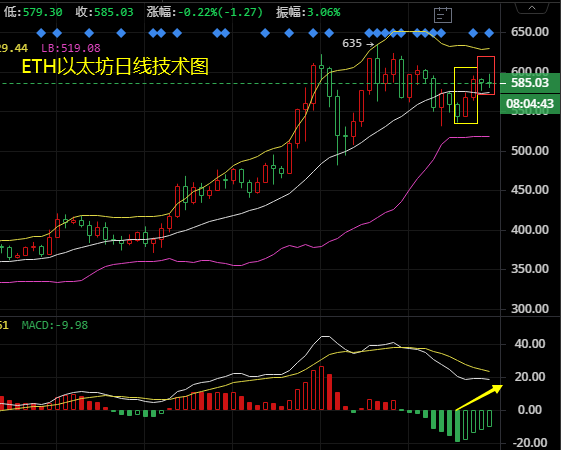Click the 振幅:3.06% amplitude readout
Viewport: 561px width, 450px height.
point(308,13)
